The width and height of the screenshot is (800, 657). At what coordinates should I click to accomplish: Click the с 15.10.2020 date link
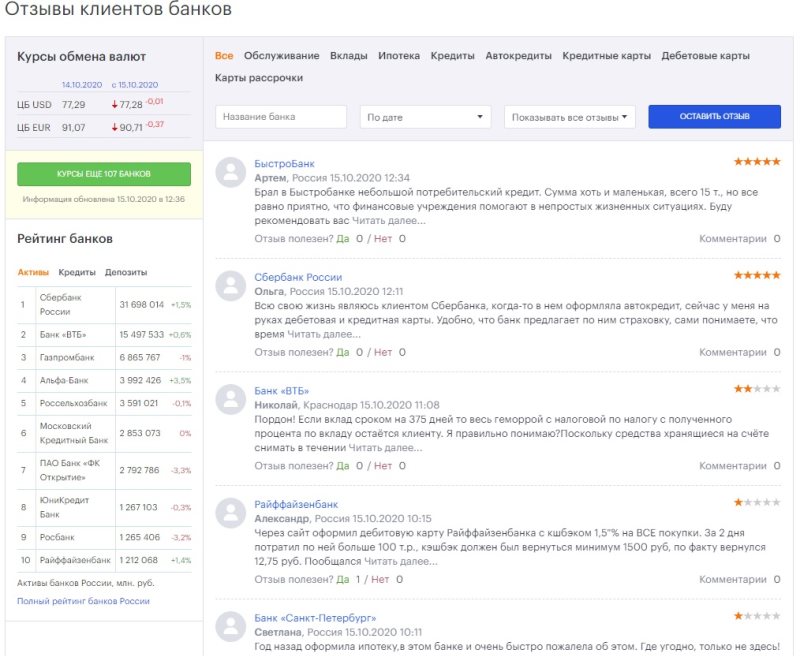135,85
